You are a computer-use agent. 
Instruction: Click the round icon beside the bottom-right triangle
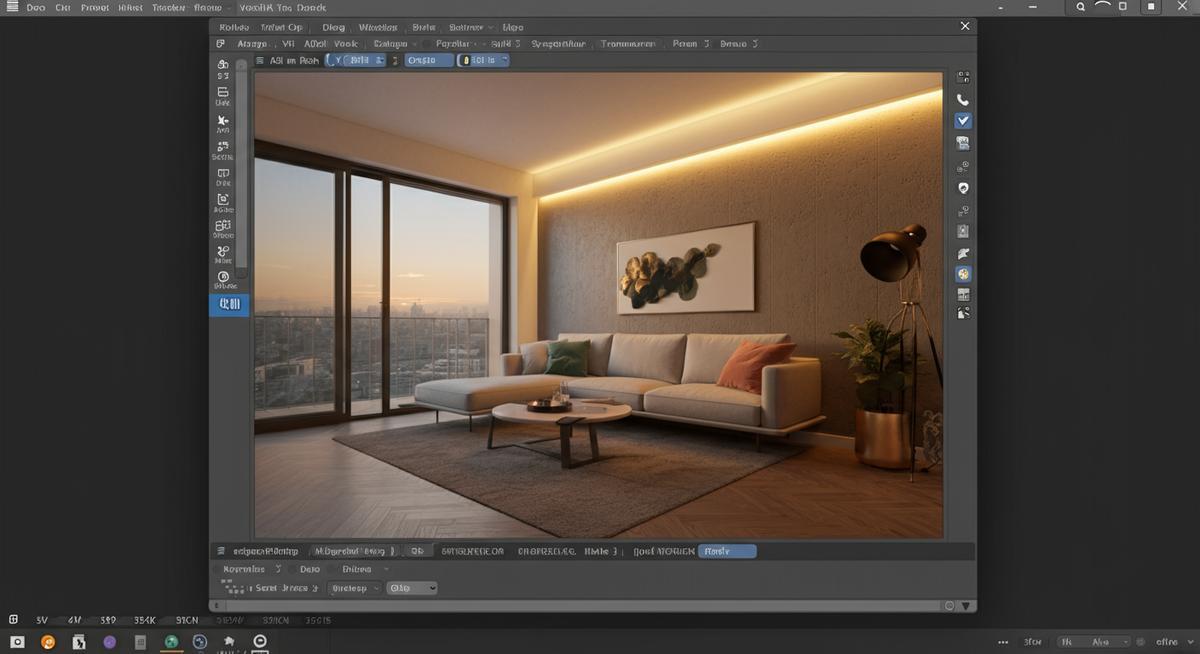click(949, 606)
